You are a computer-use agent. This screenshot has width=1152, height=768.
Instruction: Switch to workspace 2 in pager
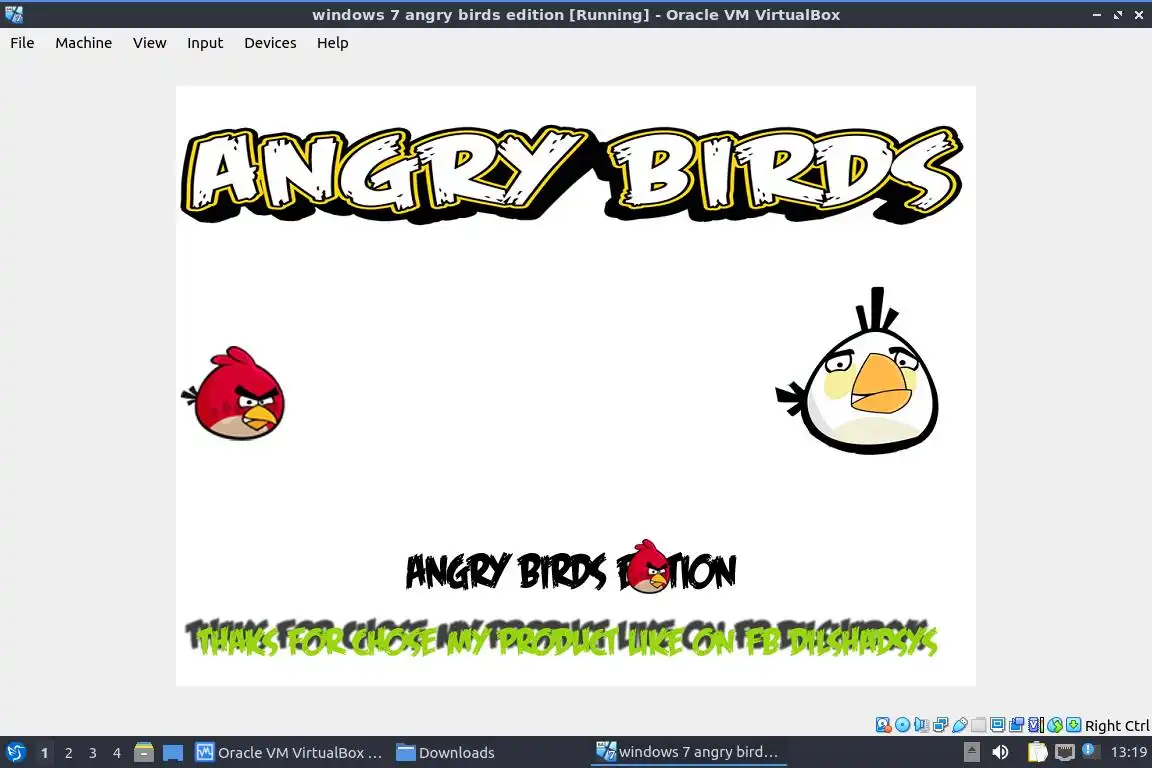coord(68,753)
